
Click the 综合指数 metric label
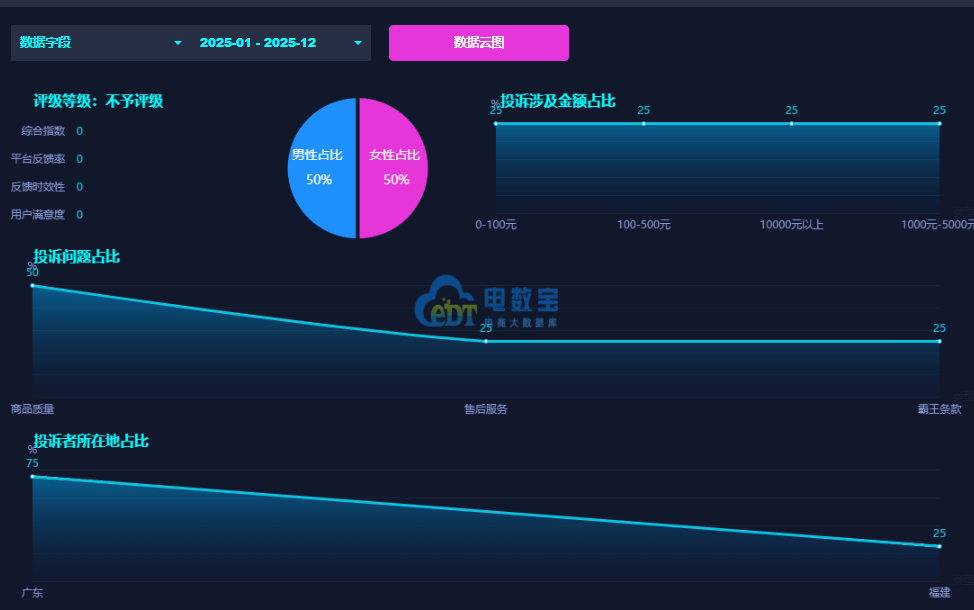click(43, 131)
